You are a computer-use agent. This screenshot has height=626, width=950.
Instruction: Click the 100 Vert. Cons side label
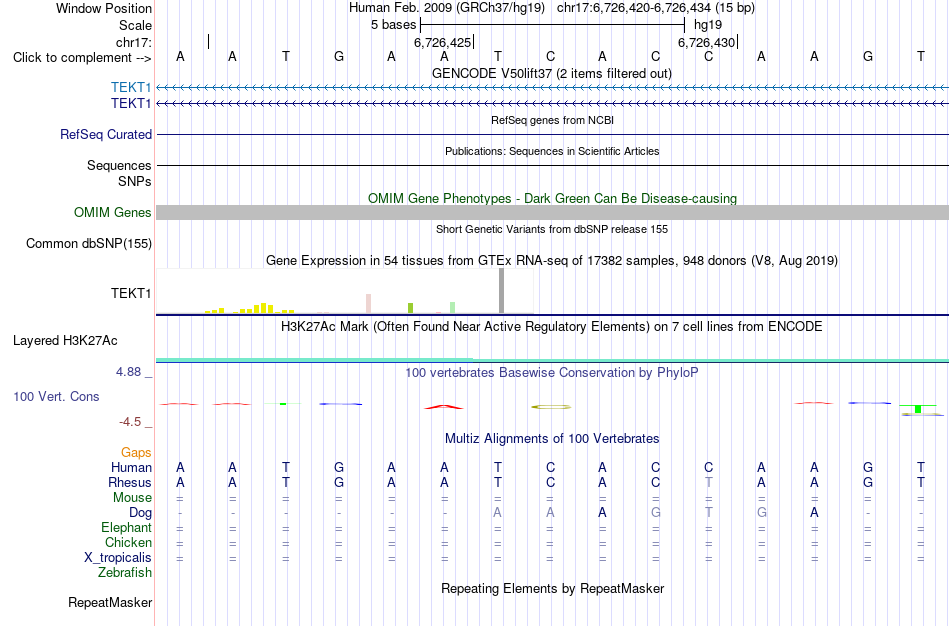56,396
